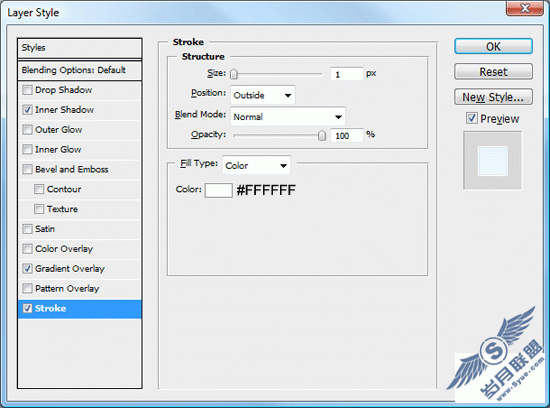Open the Pattern Overlay settings label
This screenshot has height=408, width=550.
tap(67, 288)
